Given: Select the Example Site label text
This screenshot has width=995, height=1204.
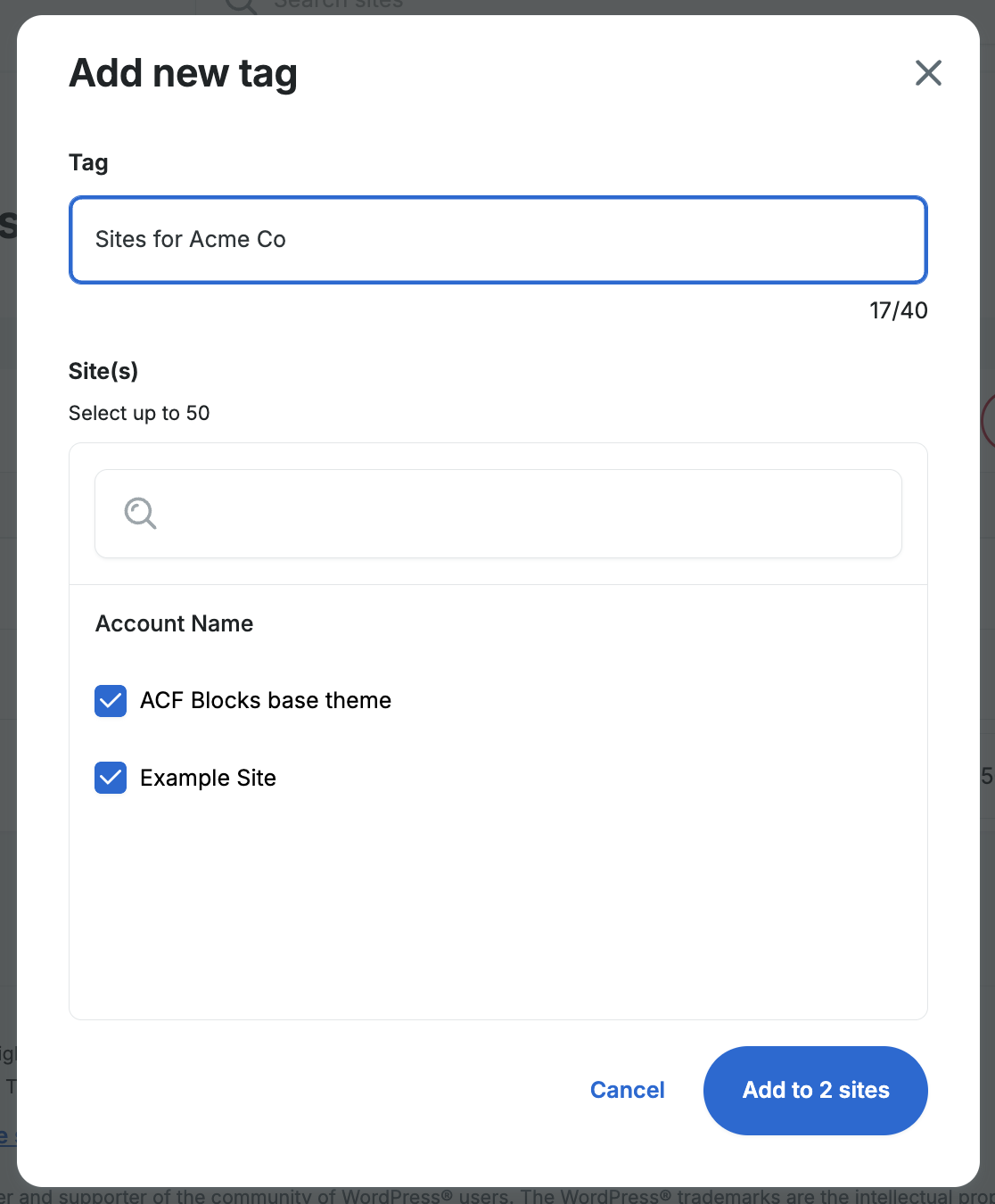Looking at the screenshot, I should 208,779.
